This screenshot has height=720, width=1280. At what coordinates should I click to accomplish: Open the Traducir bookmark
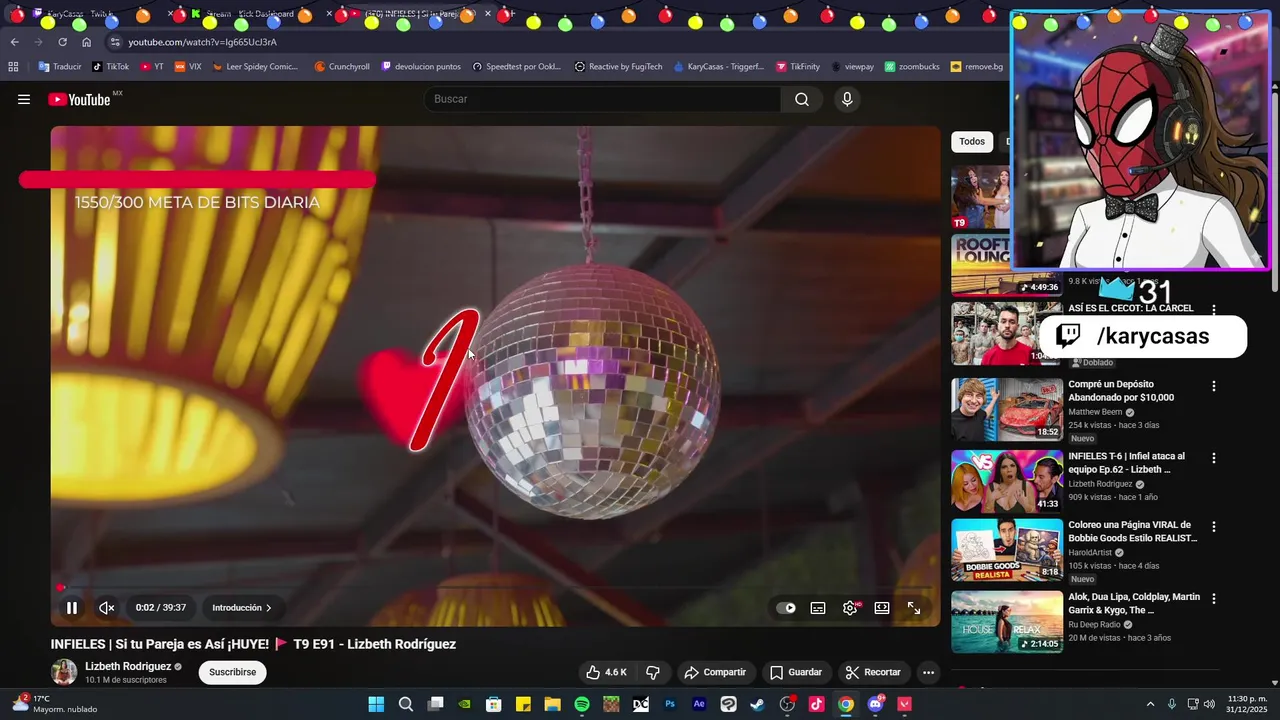point(60,67)
